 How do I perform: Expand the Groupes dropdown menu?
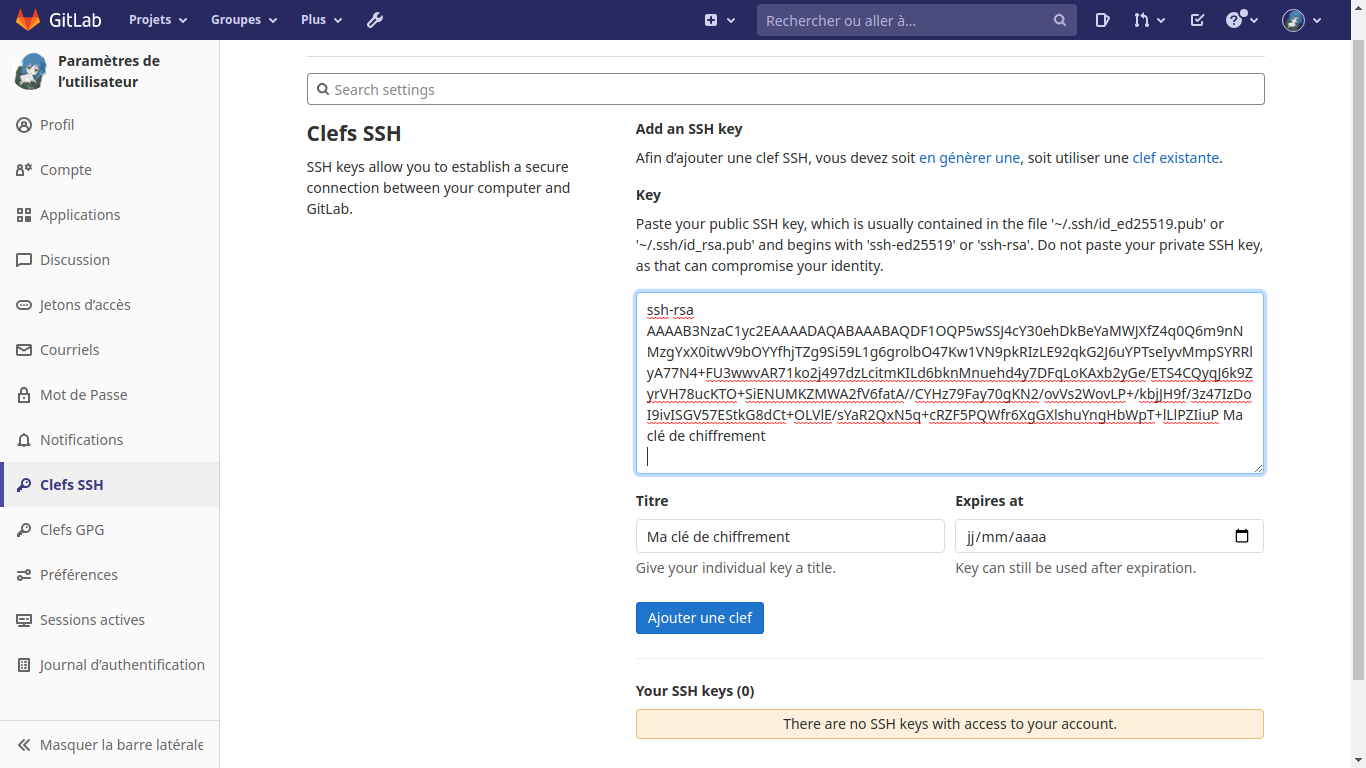click(244, 20)
